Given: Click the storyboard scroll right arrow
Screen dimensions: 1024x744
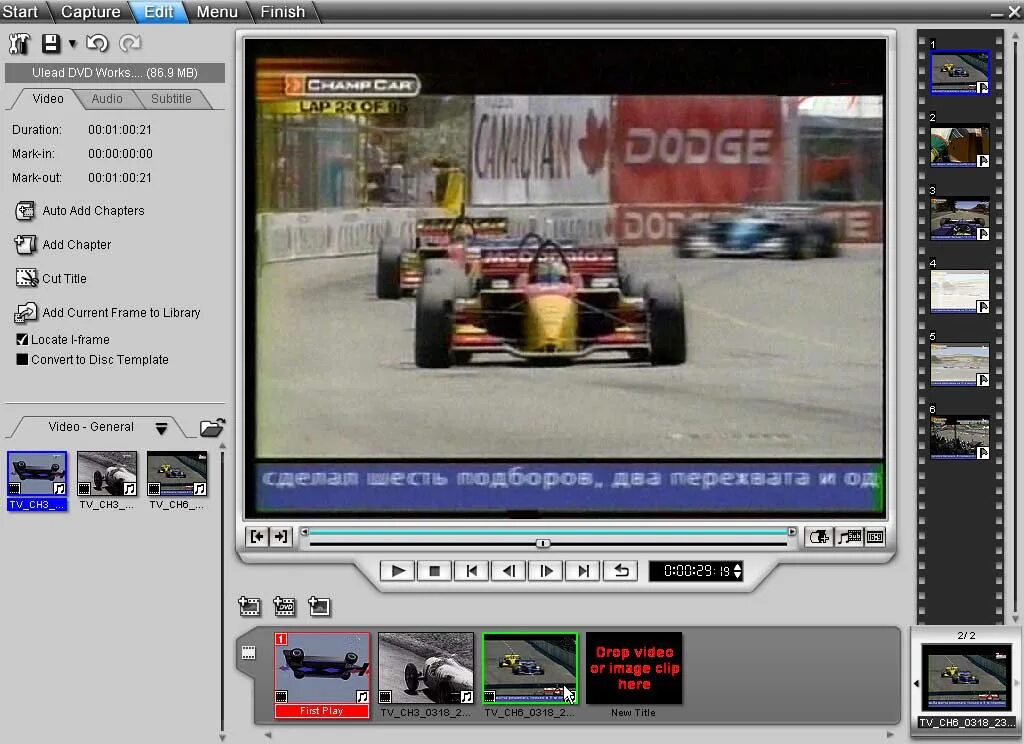Looking at the screenshot, I should (x=890, y=735).
